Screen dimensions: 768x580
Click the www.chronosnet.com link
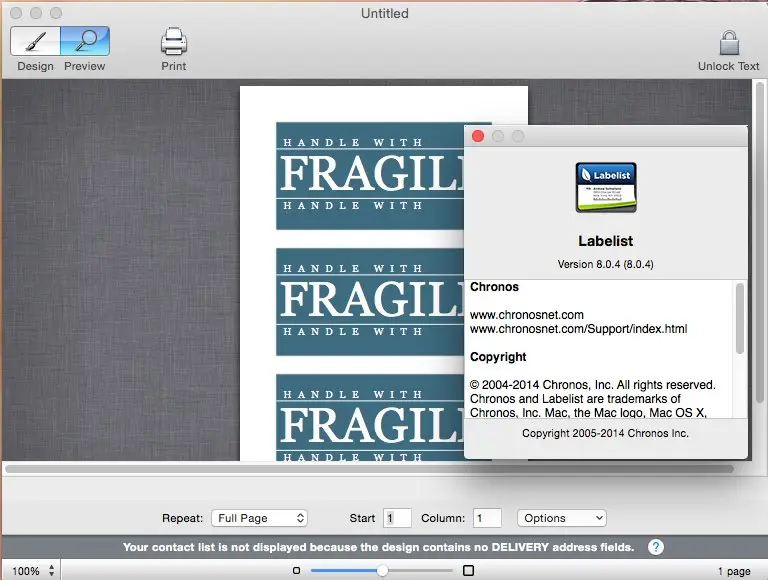[527, 314]
